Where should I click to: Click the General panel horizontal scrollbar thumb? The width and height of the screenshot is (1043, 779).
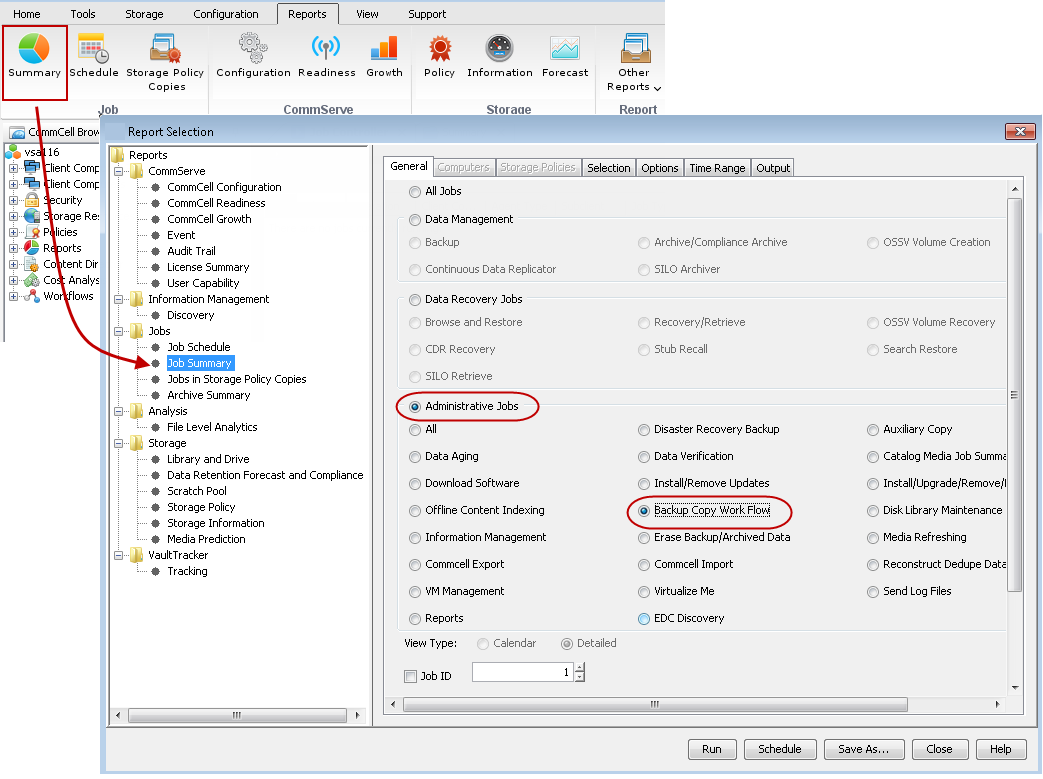(x=655, y=704)
